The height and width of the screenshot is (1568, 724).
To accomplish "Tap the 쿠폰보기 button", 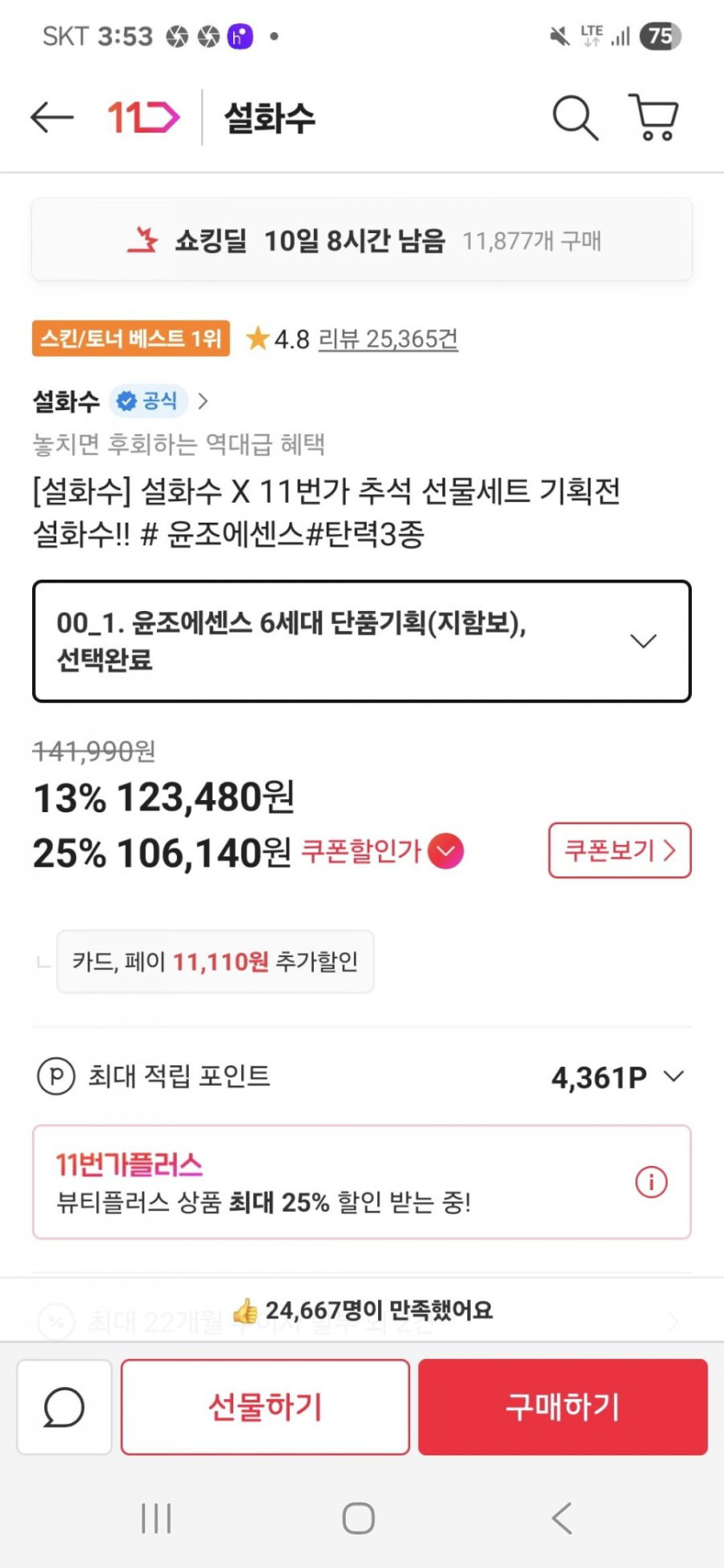I will point(619,850).
